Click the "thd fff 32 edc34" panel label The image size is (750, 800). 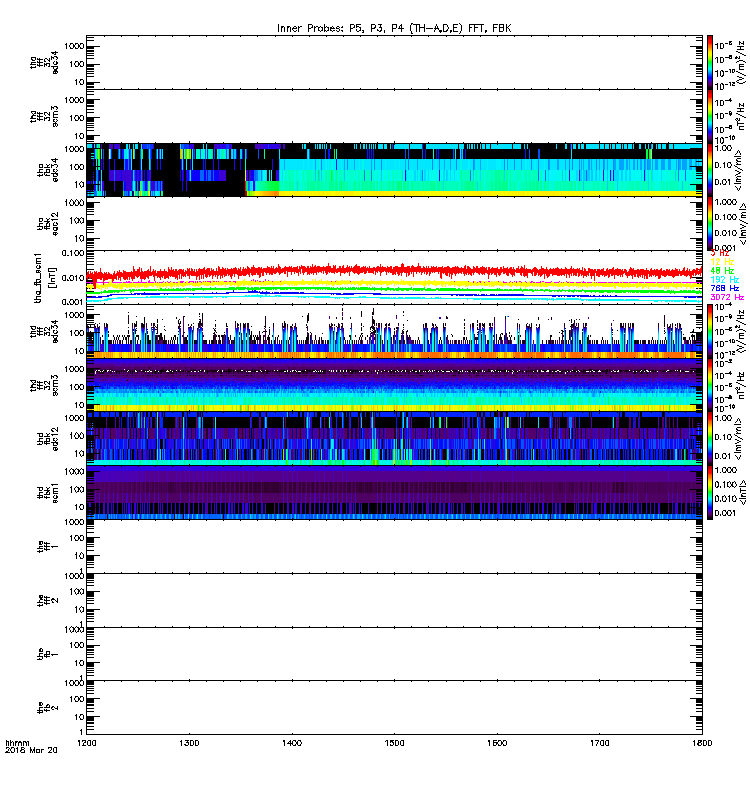44,332
